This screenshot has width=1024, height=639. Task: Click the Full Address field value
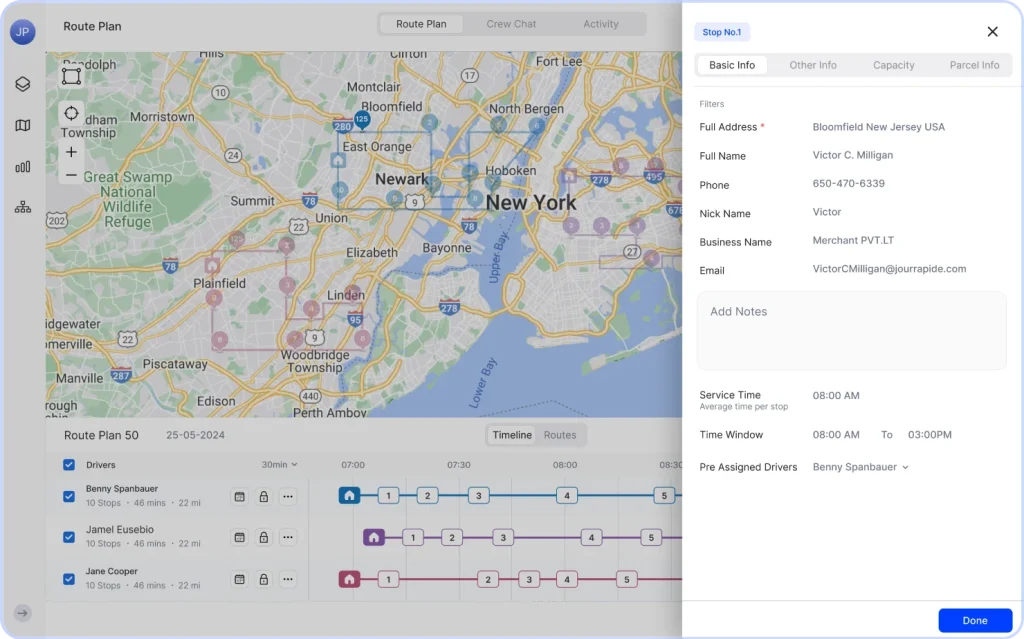pos(878,127)
